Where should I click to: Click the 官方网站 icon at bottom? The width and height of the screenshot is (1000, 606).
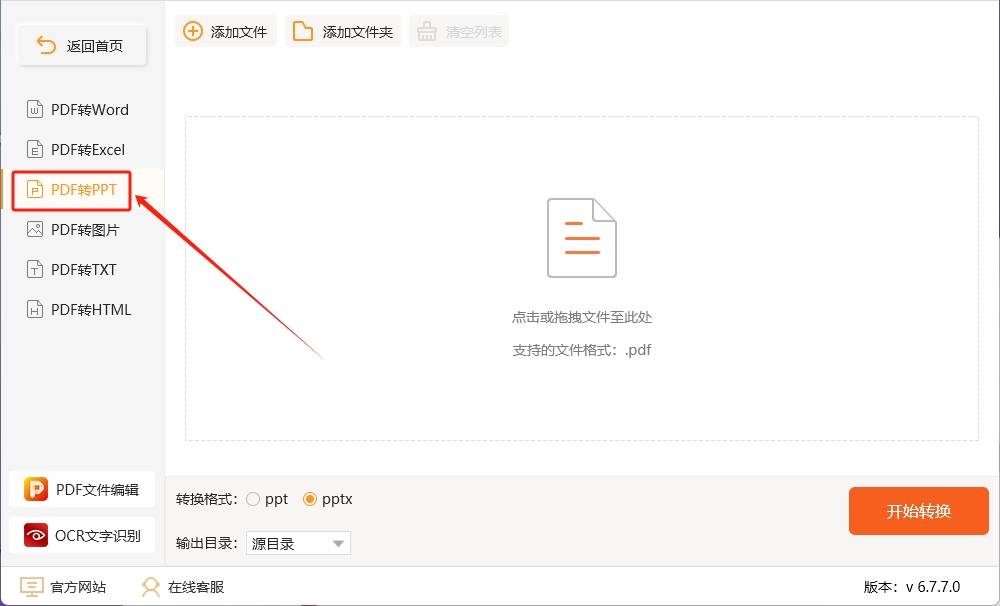tap(31, 586)
